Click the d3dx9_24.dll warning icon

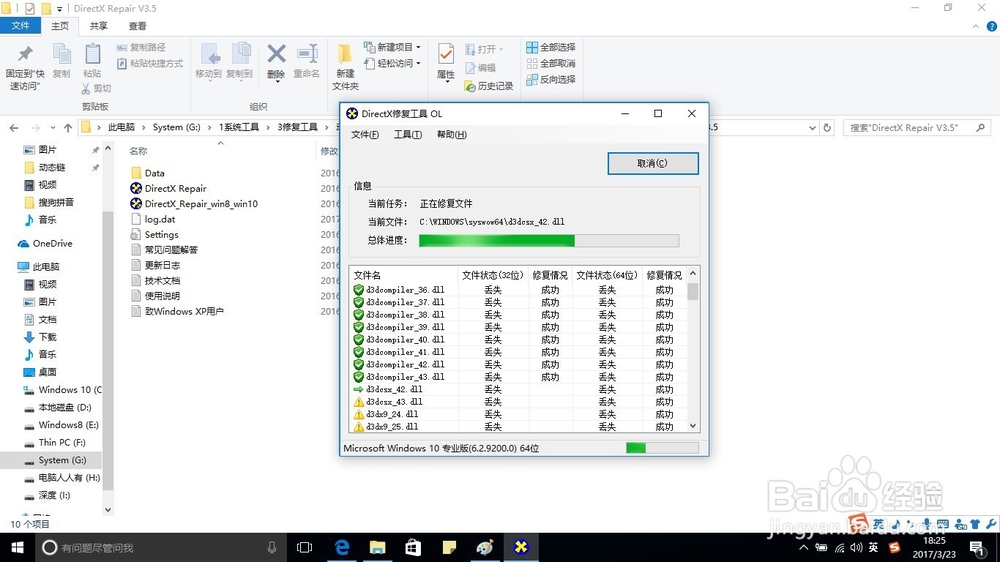[358, 414]
